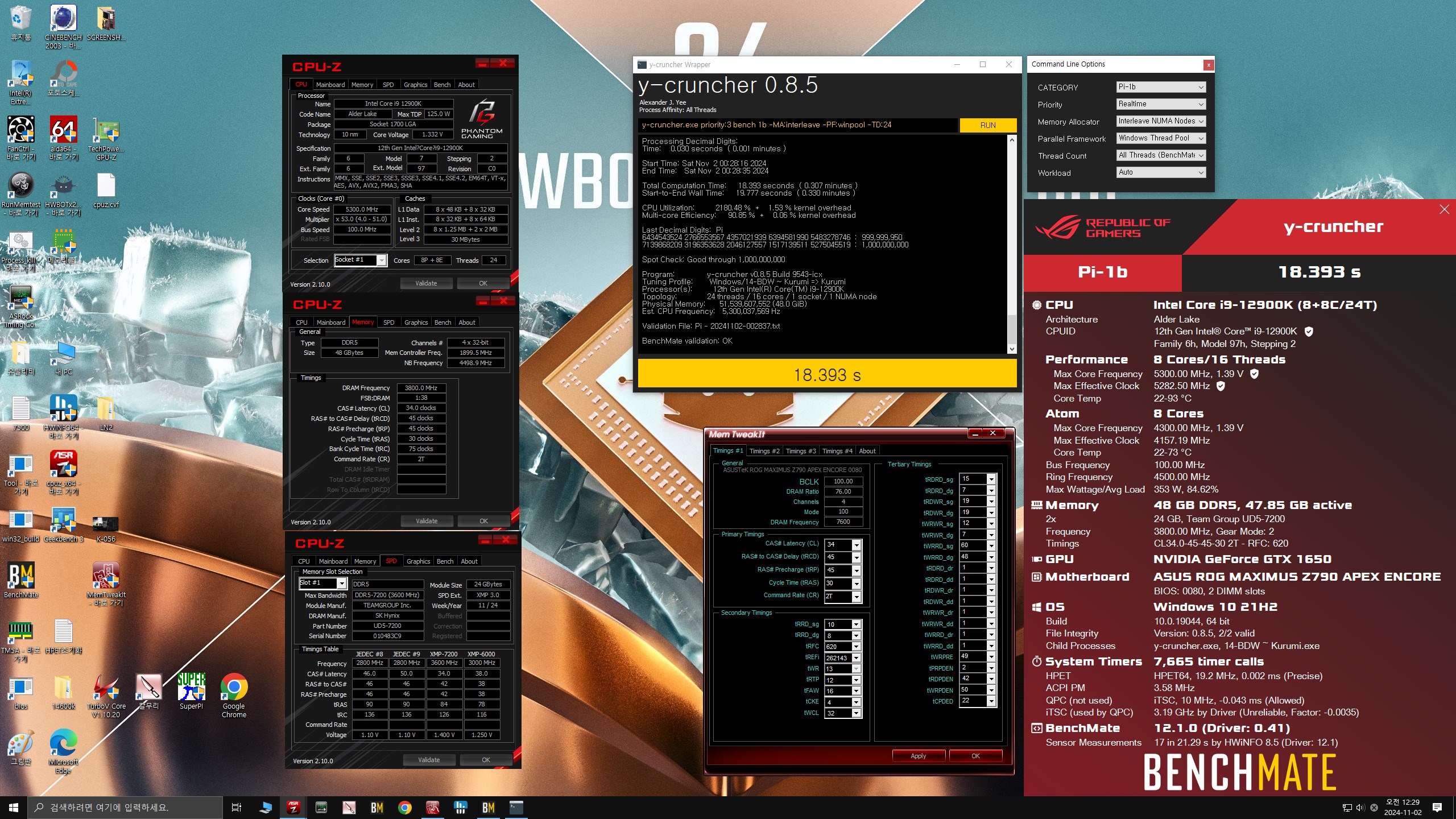Click Validate in top CPU-Z window
Viewport: 1456px width, 819px height.
[x=426, y=283]
